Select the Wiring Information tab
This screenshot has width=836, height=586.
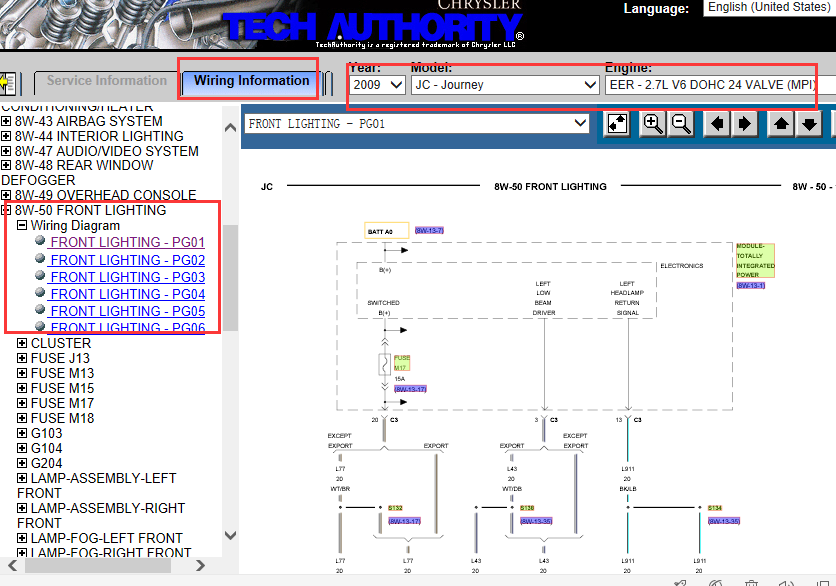[x=251, y=81]
